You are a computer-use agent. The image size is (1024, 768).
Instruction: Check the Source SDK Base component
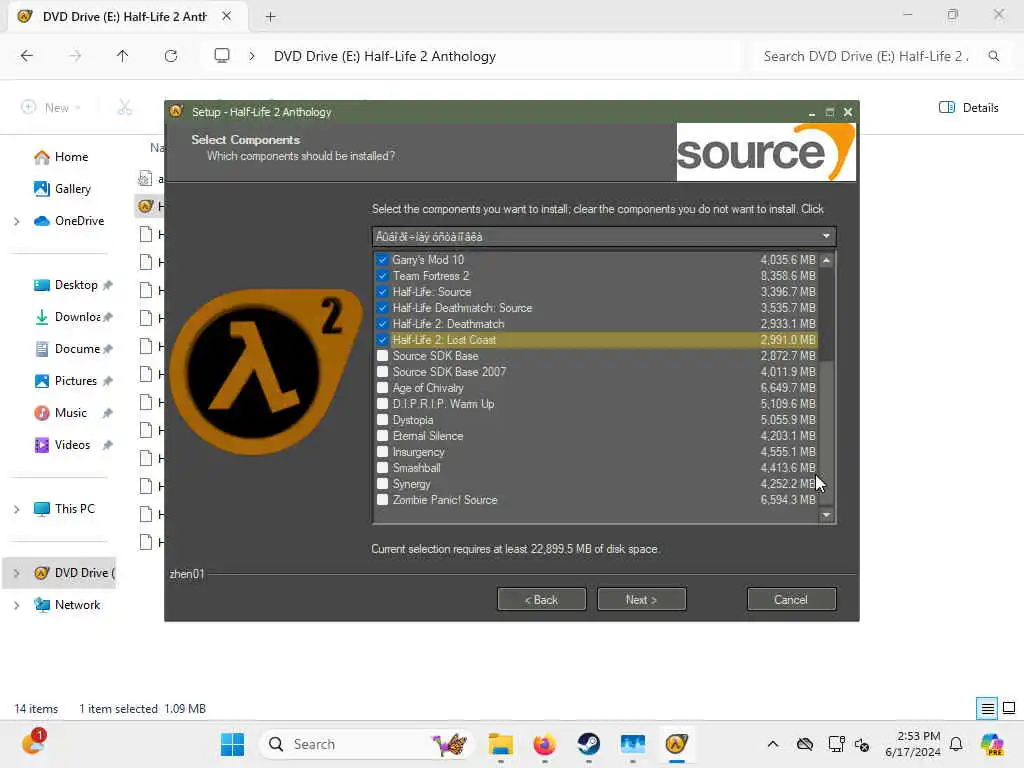pos(383,356)
